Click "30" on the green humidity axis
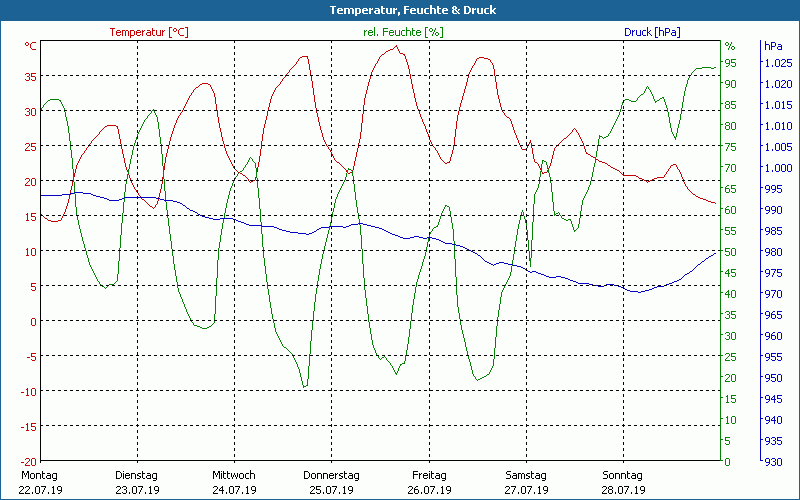Screen dimensions: 800x500 pos(731,336)
